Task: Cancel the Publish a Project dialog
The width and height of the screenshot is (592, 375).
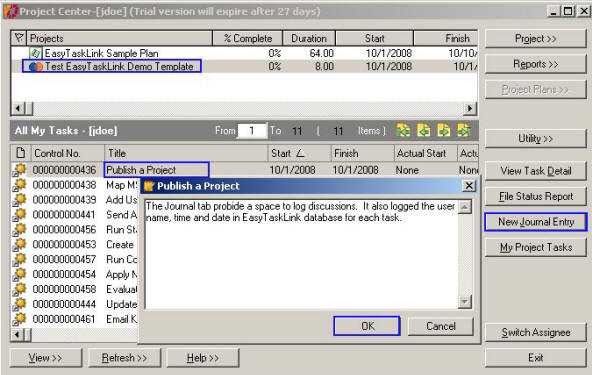Action: pyautogui.click(x=441, y=326)
